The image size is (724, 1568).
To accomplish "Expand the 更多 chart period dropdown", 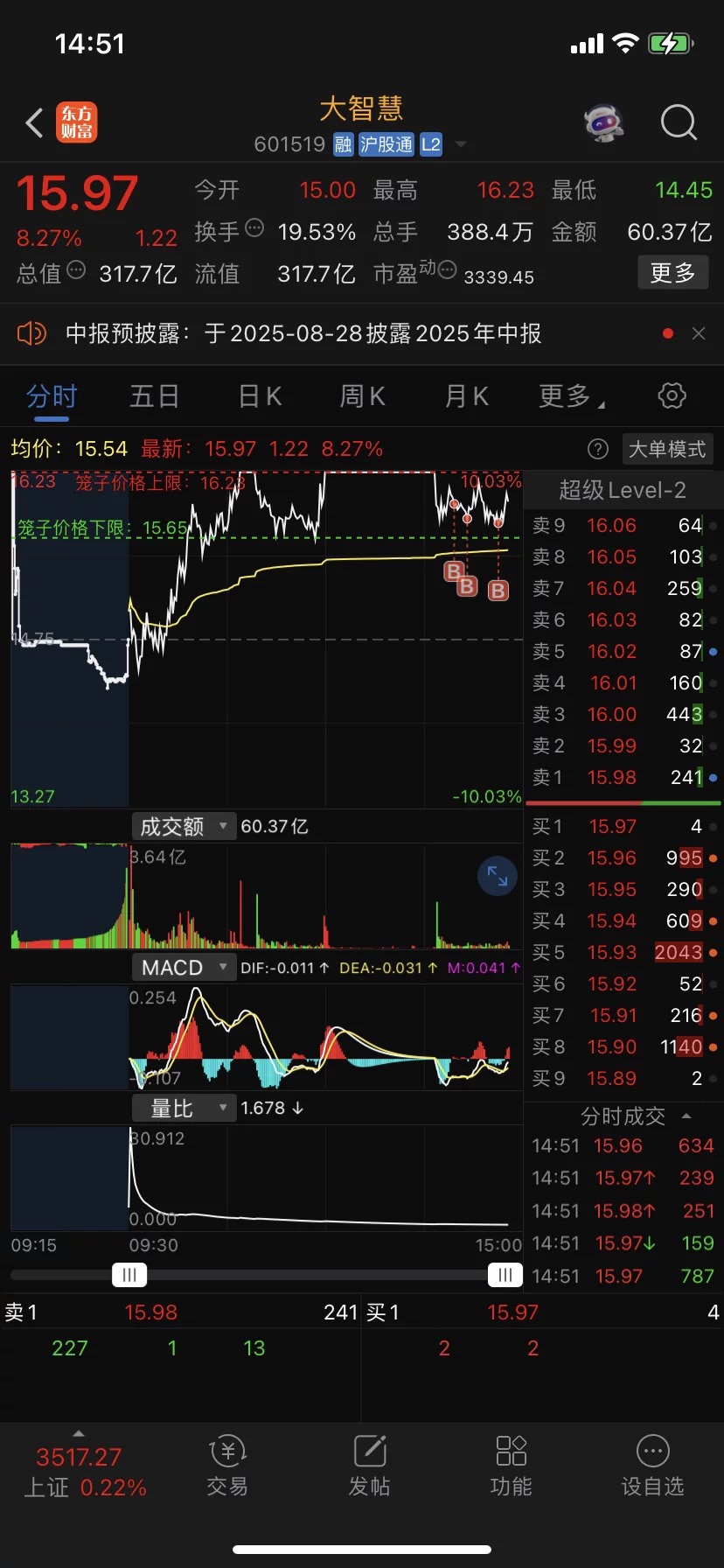I will pos(572,396).
